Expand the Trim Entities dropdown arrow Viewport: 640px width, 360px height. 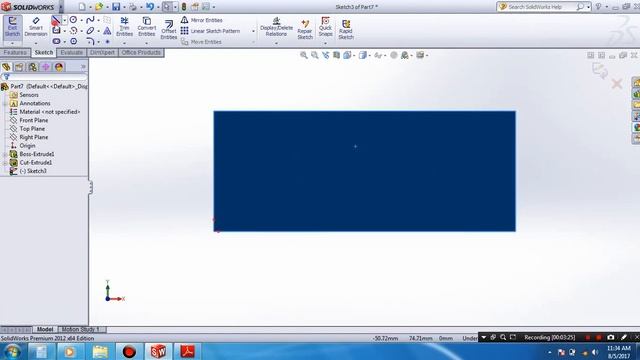point(124,43)
